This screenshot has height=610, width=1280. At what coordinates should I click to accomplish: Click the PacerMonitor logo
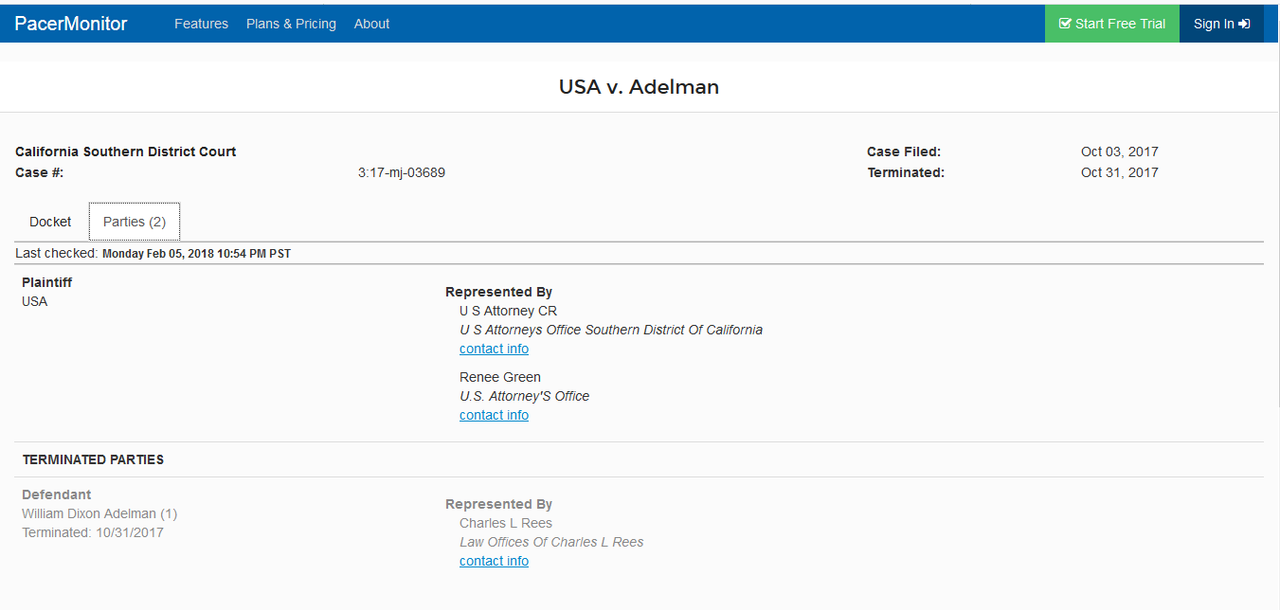tap(71, 23)
